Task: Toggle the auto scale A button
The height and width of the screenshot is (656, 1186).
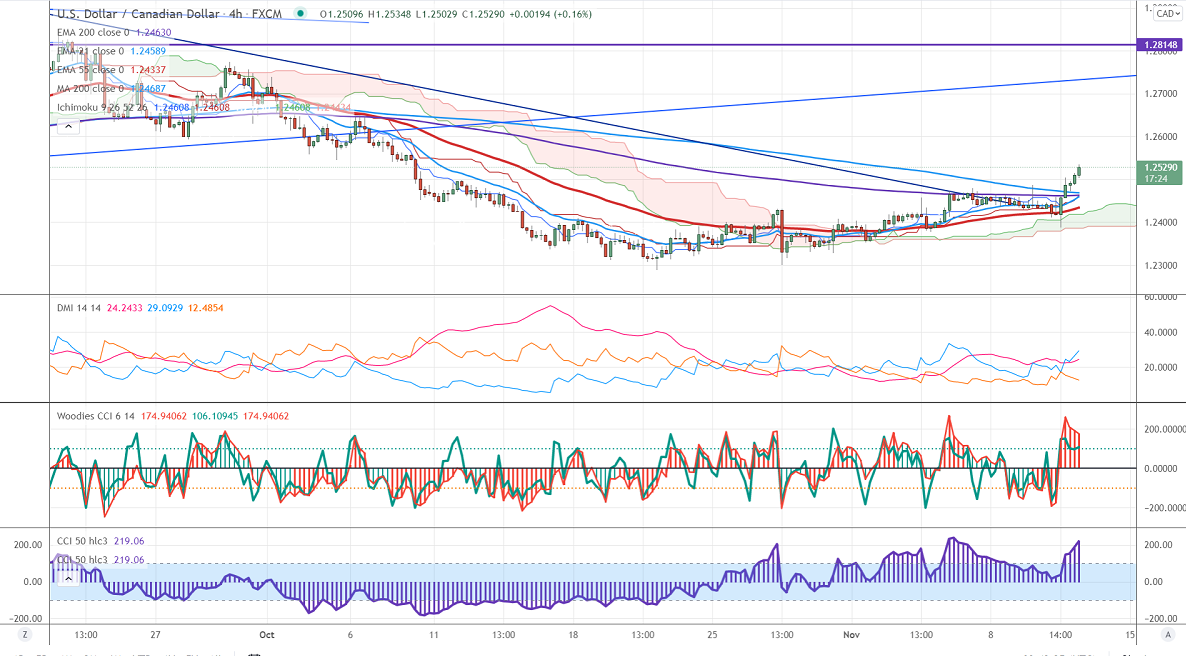Action: pyautogui.click(x=1168, y=635)
